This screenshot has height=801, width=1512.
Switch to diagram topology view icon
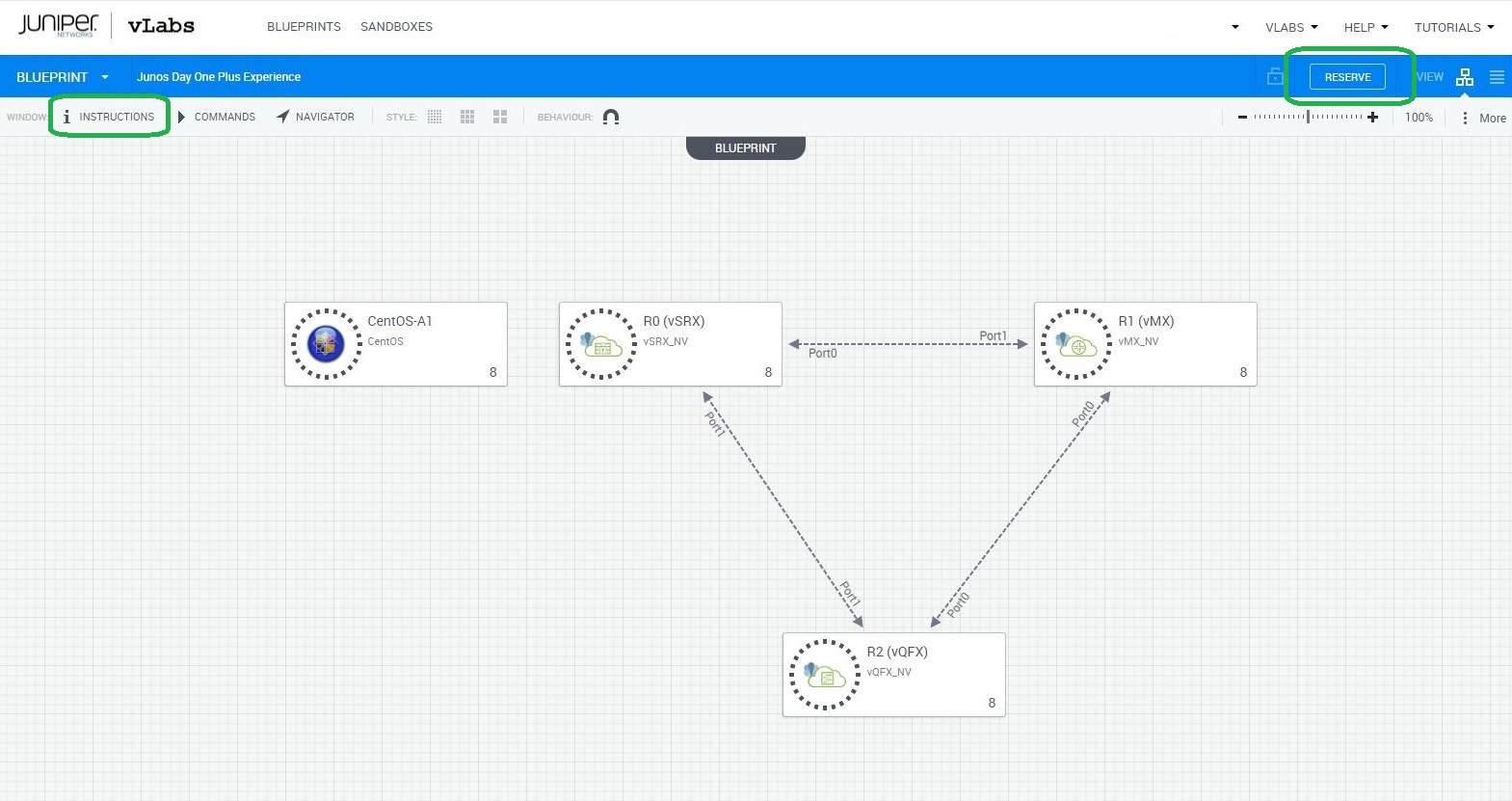click(x=1465, y=77)
